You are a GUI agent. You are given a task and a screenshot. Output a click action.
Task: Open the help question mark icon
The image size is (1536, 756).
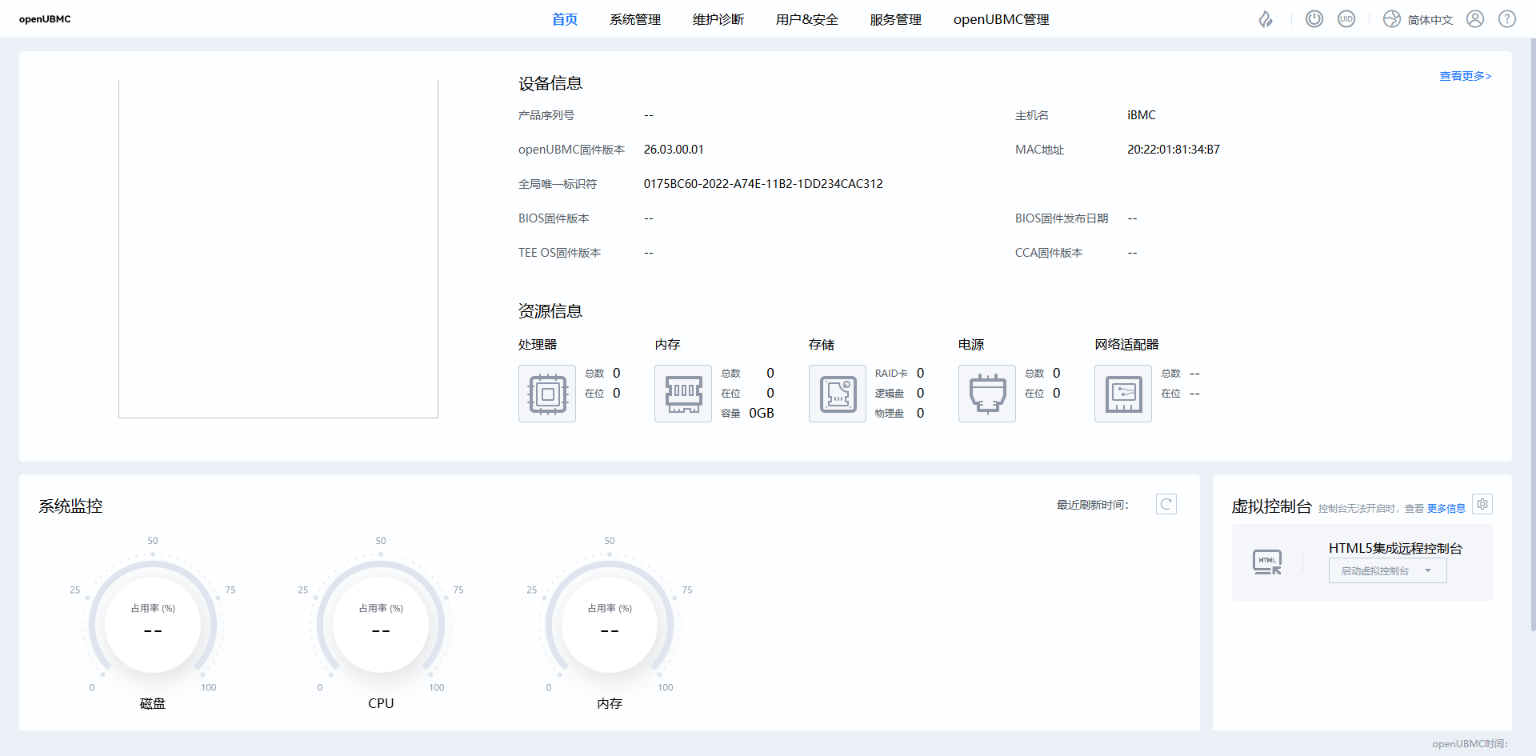tap(1507, 19)
